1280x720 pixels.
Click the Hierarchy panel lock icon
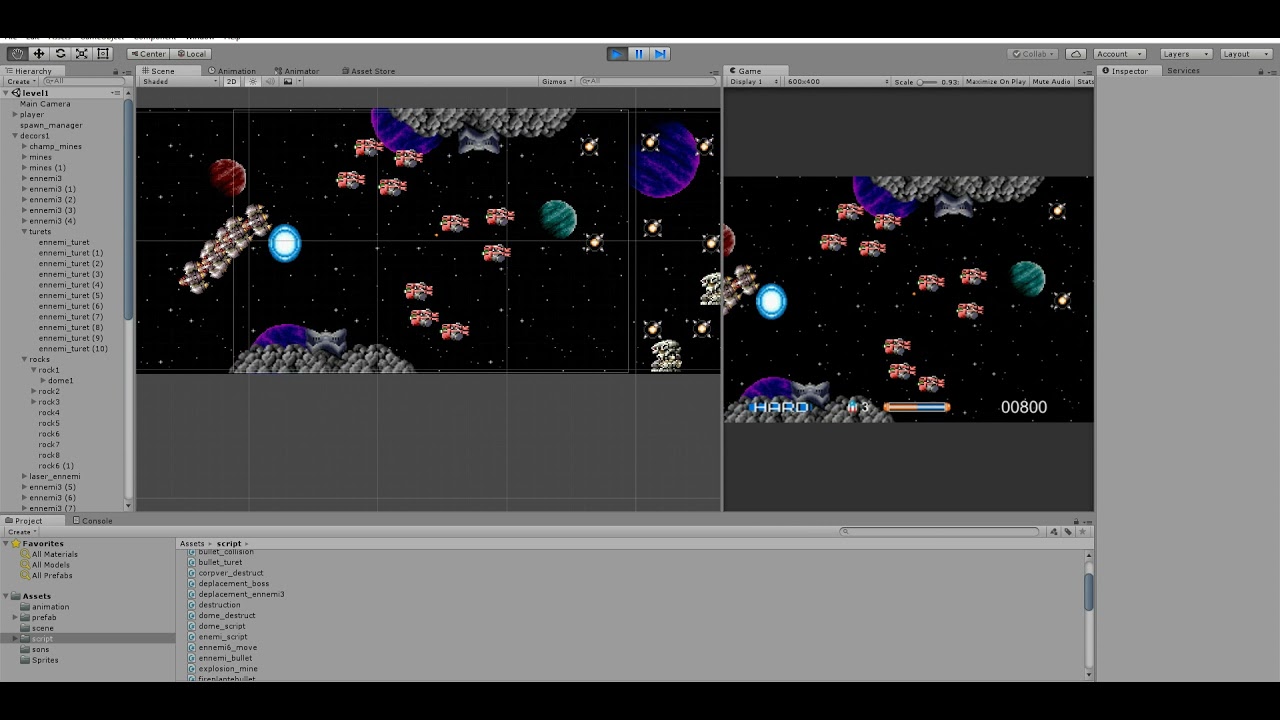(115, 72)
